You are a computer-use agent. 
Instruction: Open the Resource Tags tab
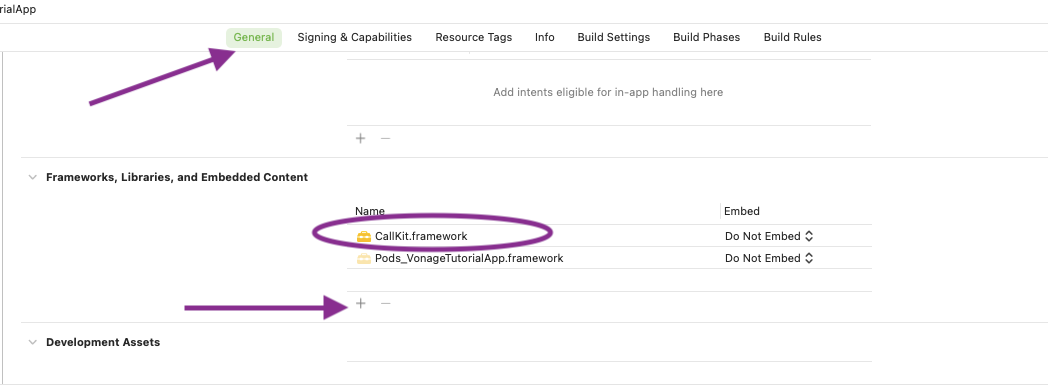pyautogui.click(x=473, y=37)
